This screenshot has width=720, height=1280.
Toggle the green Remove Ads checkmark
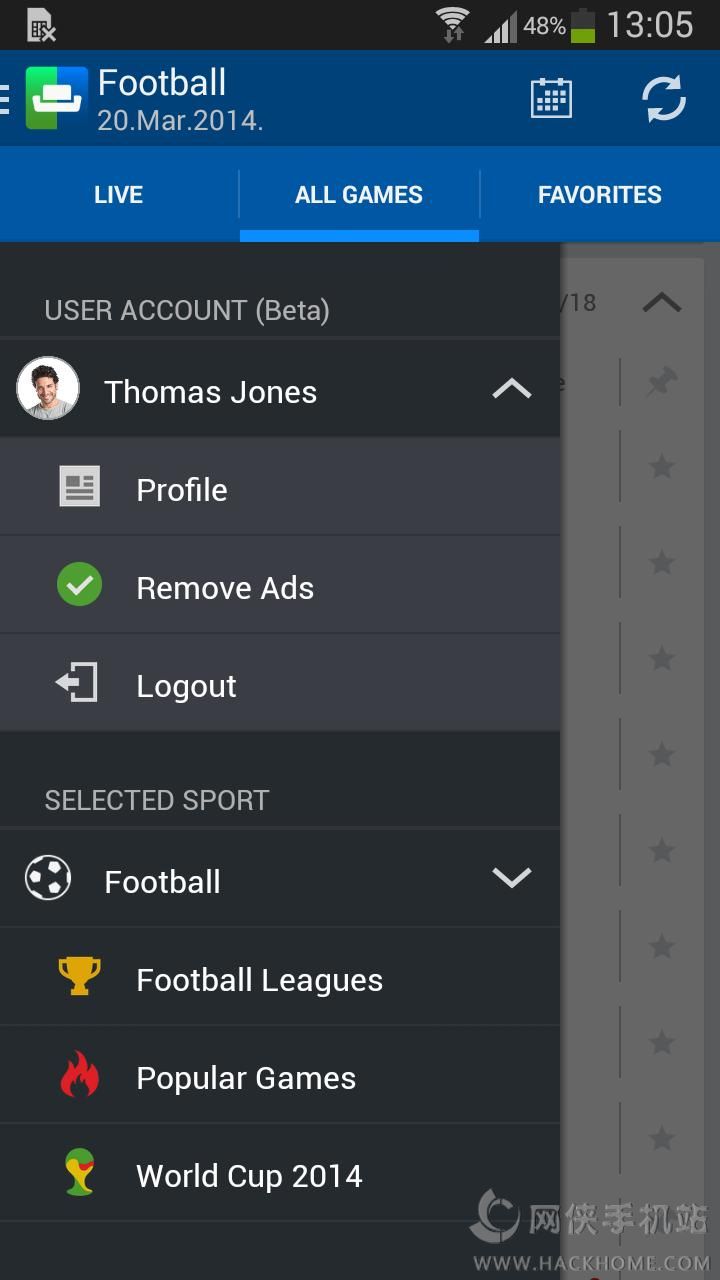click(x=79, y=585)
